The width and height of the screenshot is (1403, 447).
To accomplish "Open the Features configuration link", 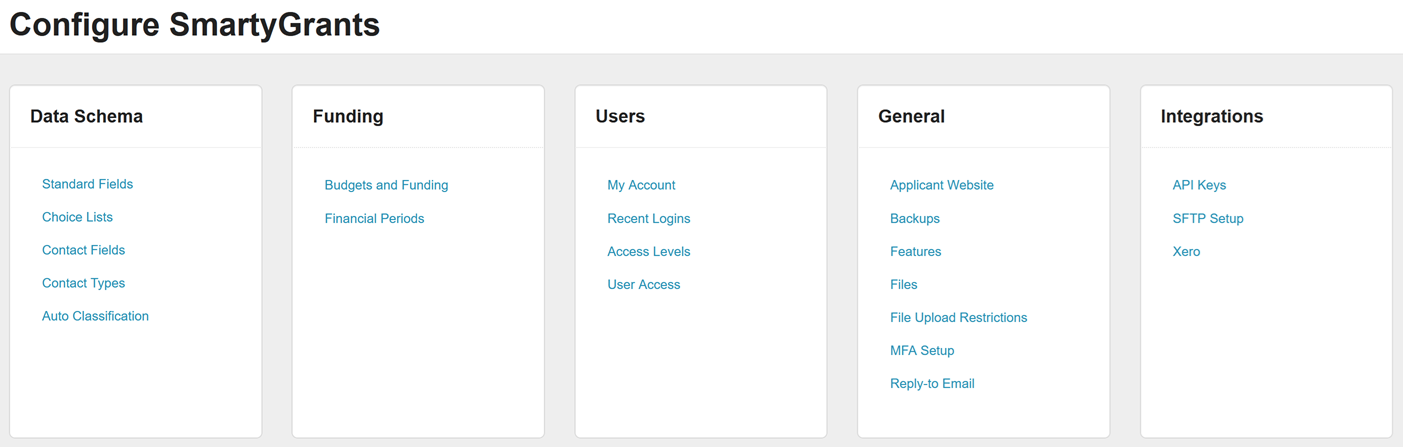I will 915,251.
